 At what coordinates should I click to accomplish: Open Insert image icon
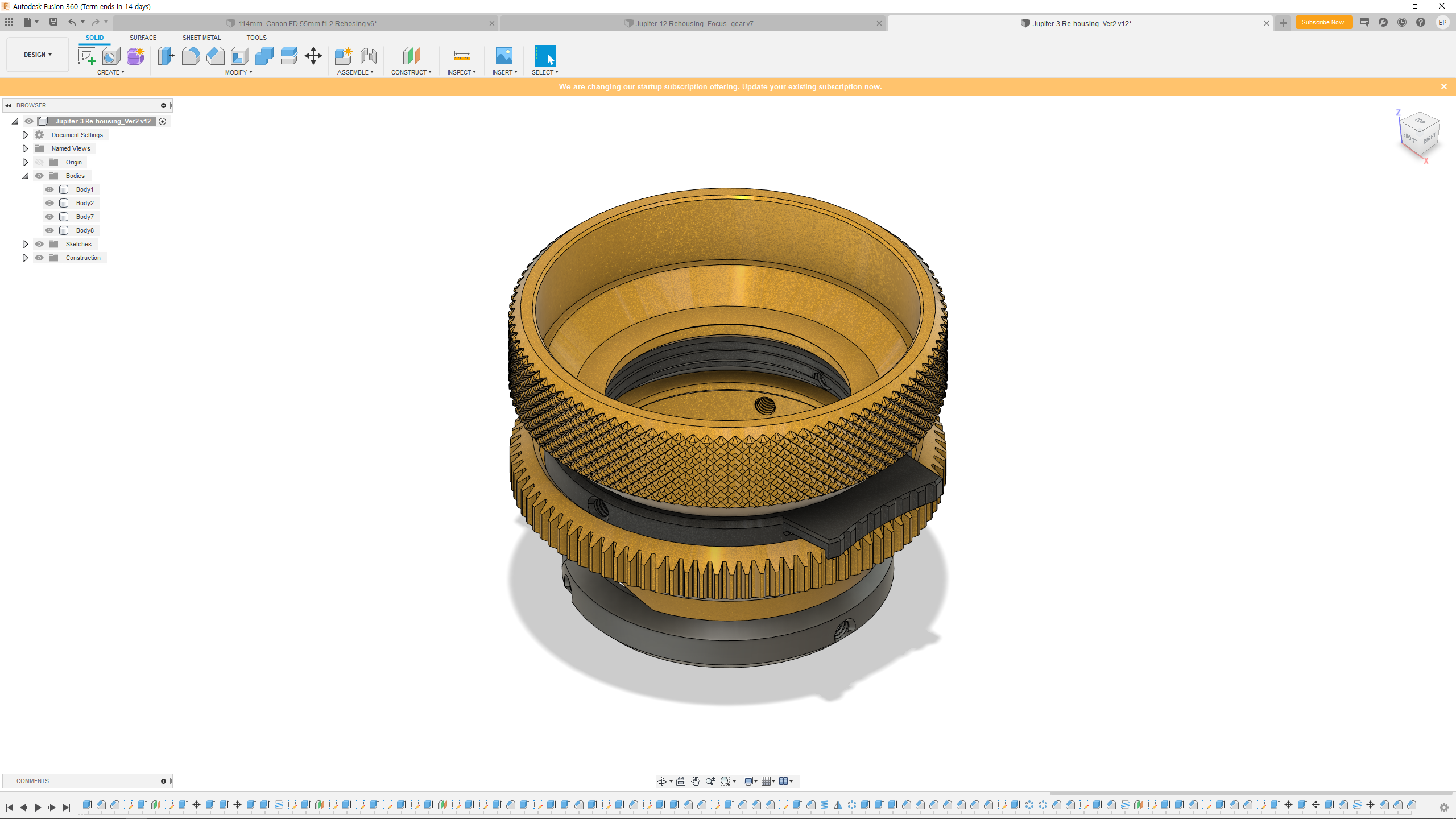coord(504,56)
